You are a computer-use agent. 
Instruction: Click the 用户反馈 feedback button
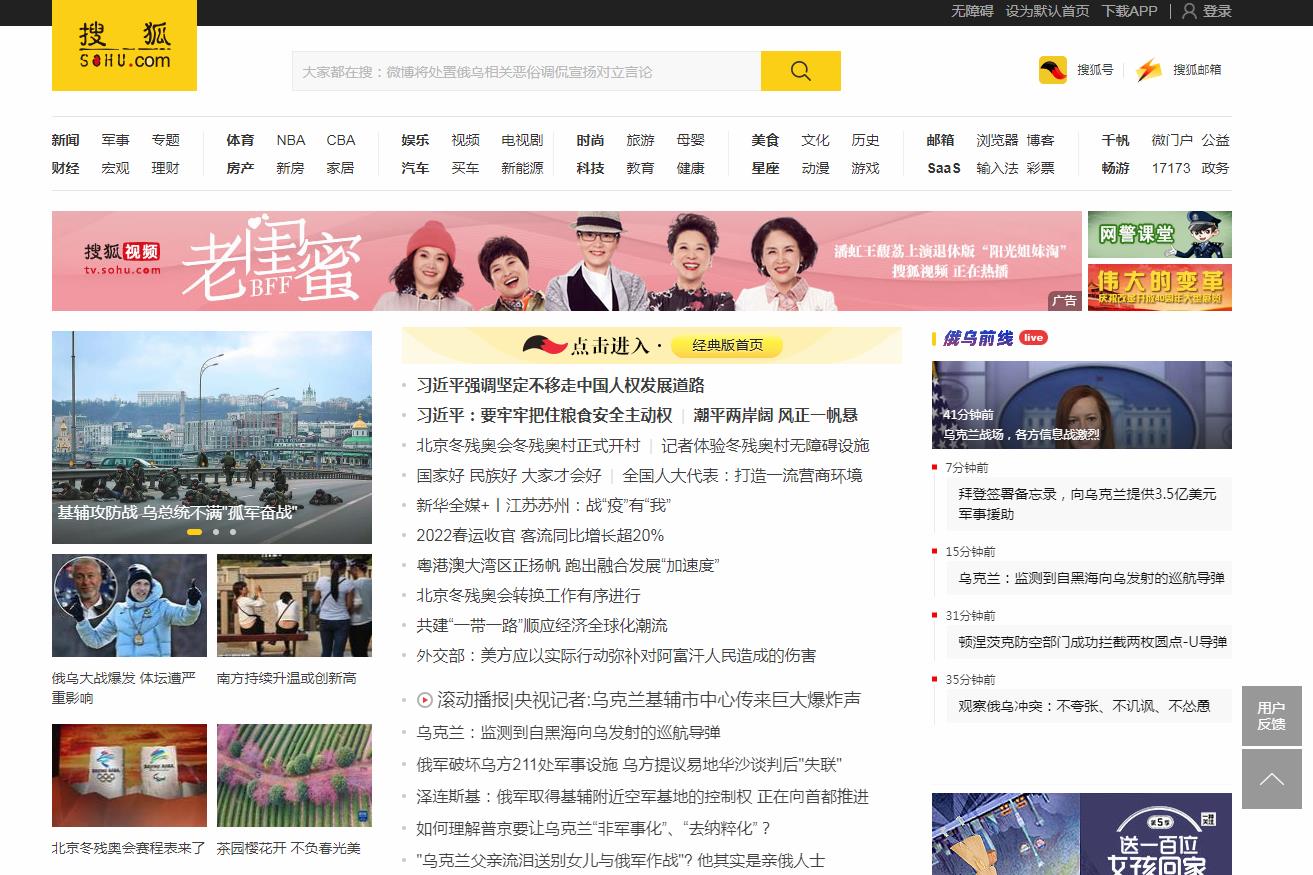tap(1271, 716)
